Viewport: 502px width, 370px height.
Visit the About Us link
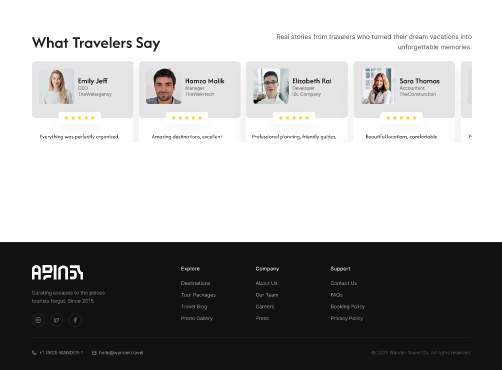point(266,283)
